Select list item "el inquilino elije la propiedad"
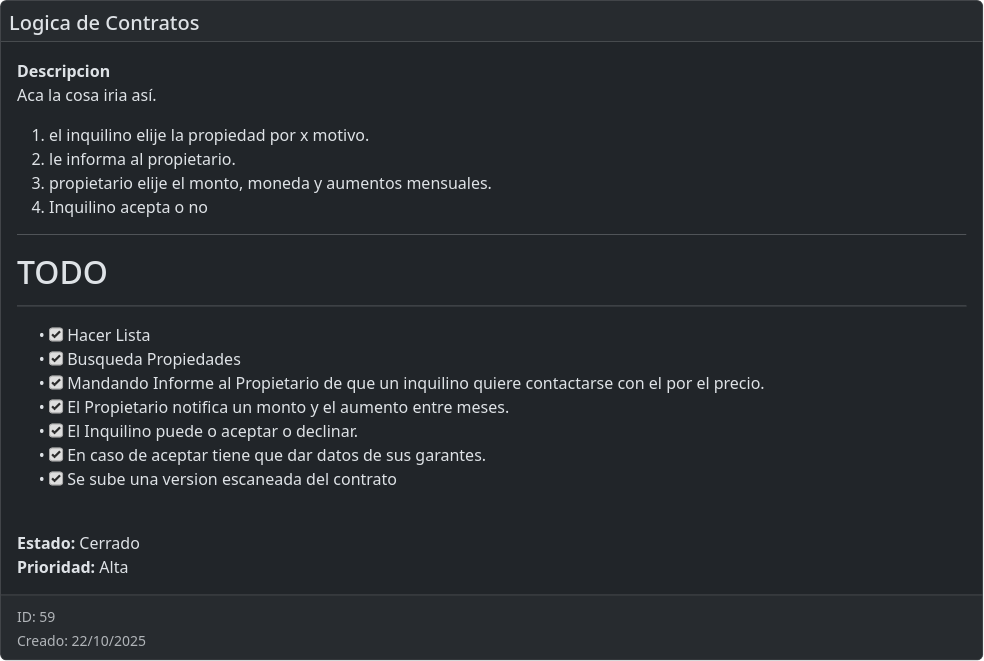 [209, 135]
